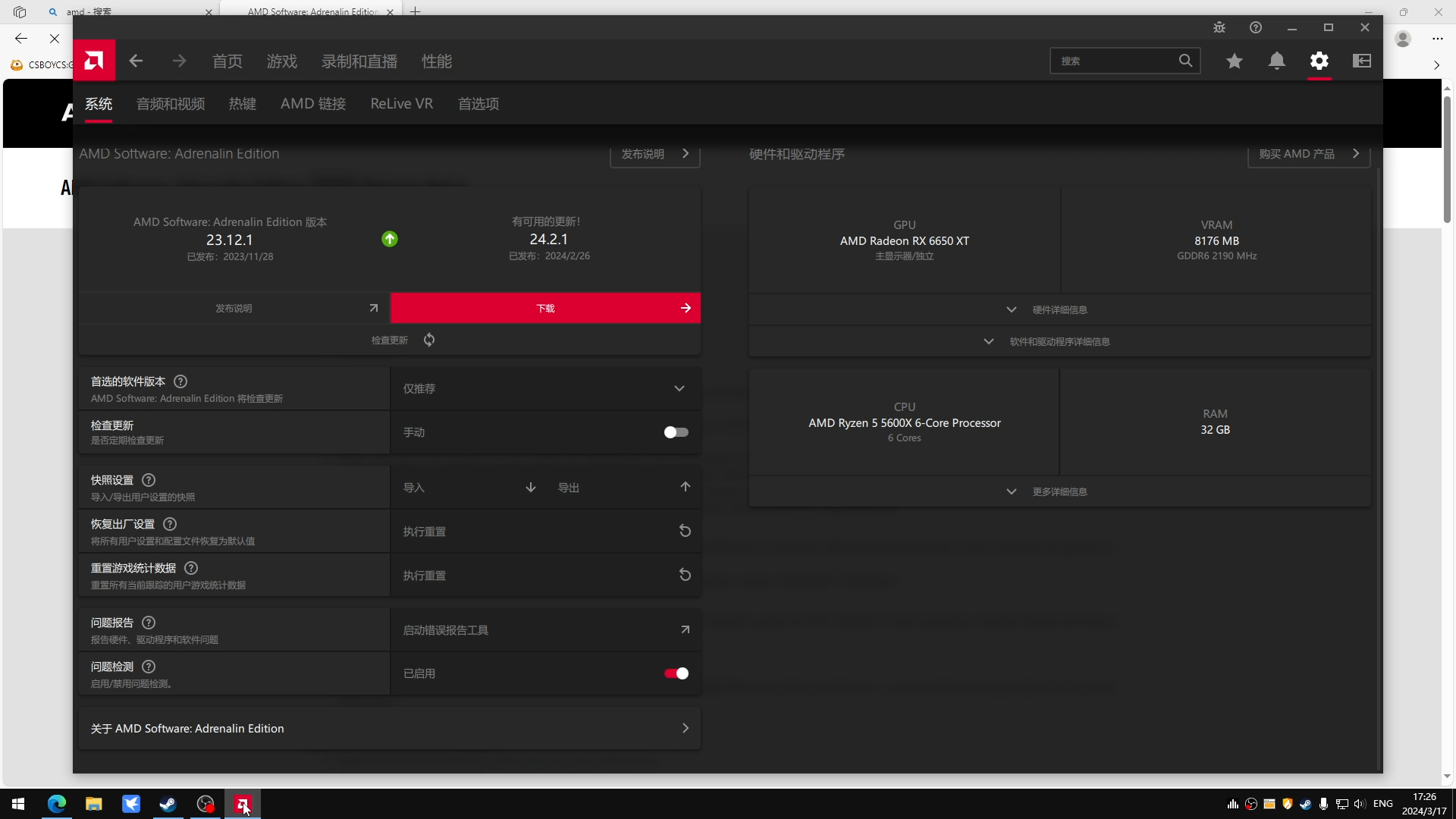
Task: Toggle automatic 检查更新 switch
Action: pyautogui.click(x=676, y=432)
